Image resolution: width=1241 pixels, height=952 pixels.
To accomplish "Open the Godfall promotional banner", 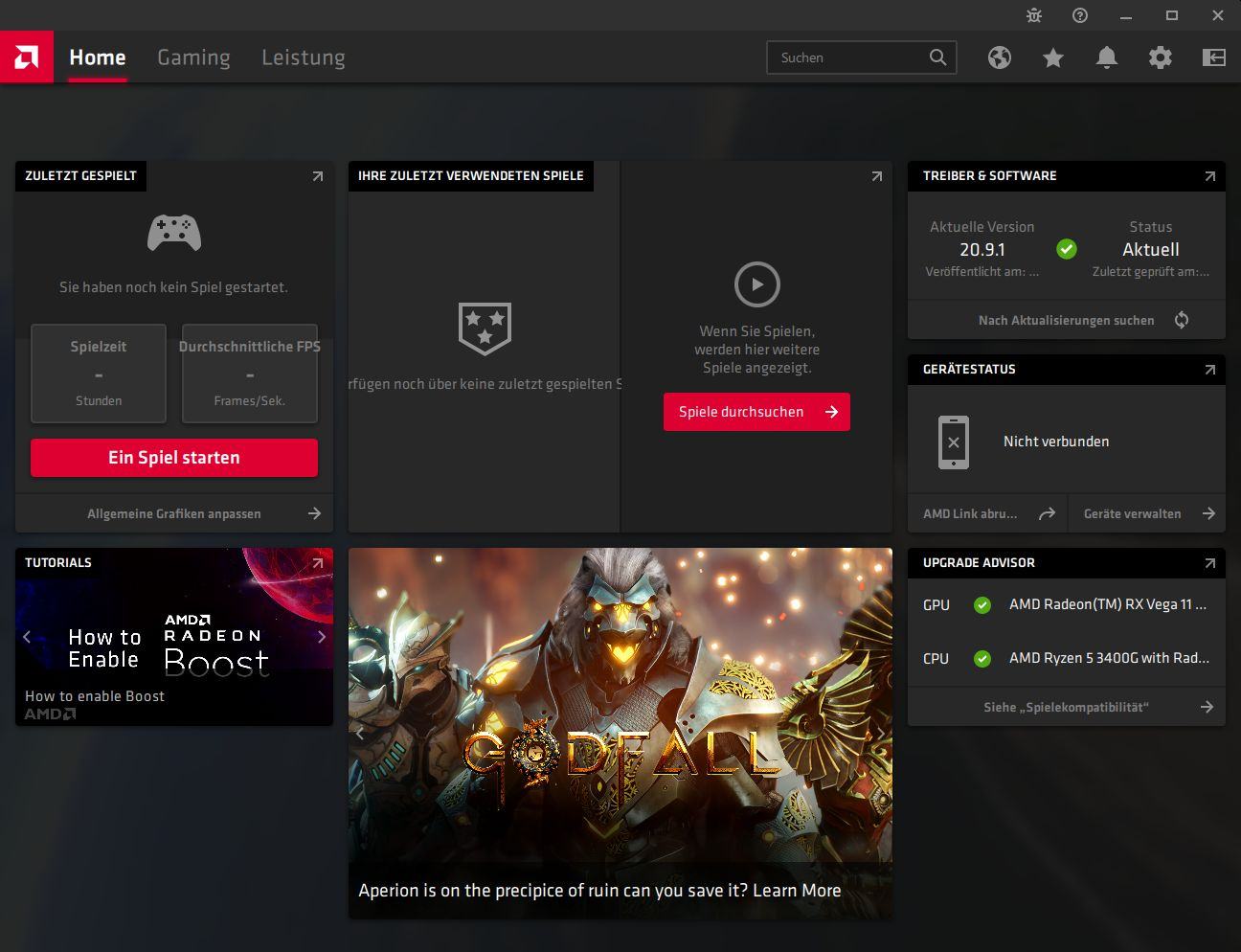I will click(620, 734).
